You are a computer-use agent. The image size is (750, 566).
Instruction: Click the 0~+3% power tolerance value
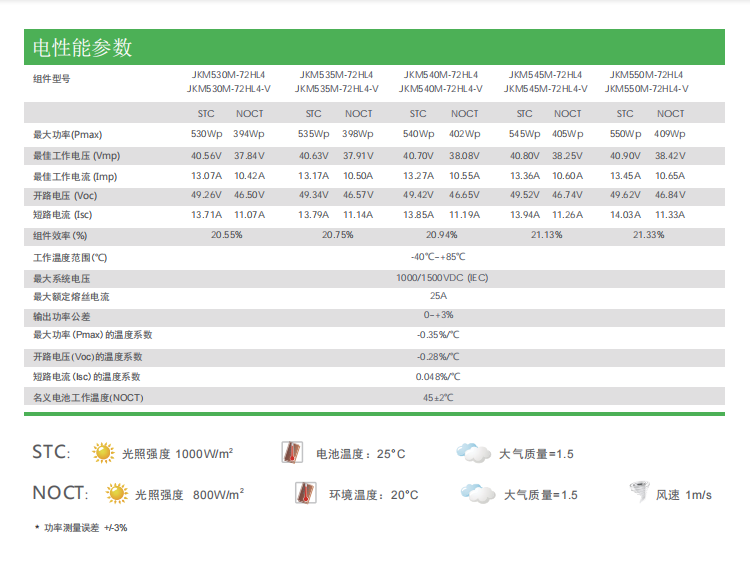tap(438, 315)
